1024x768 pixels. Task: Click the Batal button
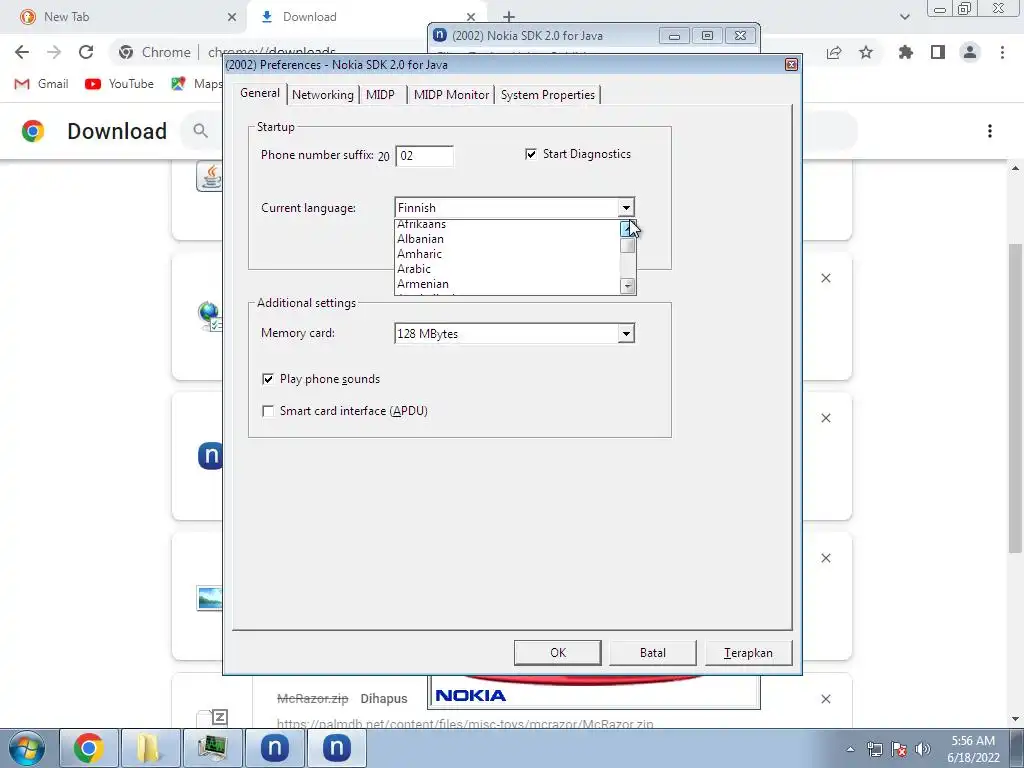(652, 652)
